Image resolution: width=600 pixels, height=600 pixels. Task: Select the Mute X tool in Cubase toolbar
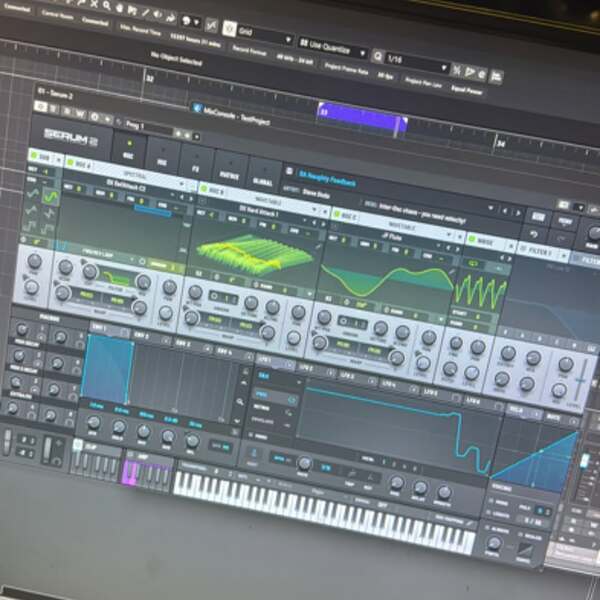tap(94, 4)
